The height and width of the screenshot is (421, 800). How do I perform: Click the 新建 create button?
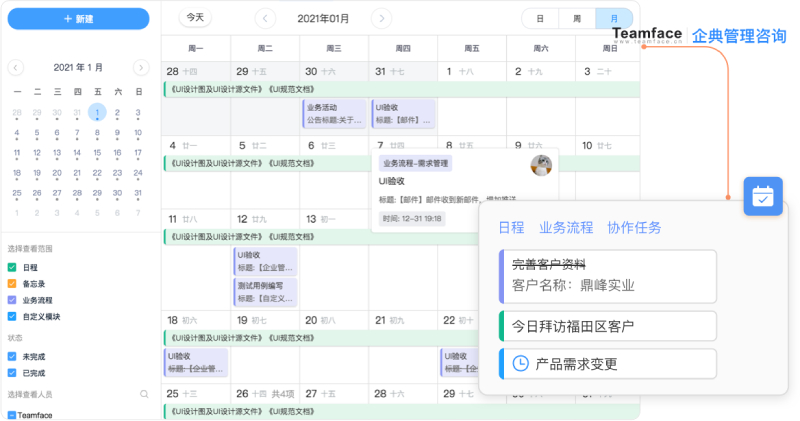(78, 19)
